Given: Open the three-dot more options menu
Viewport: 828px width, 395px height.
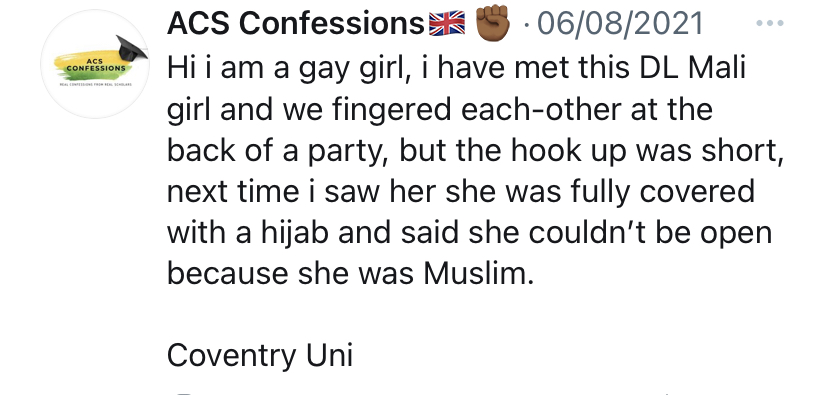Looking at the screenshot, I should pos(770,23).
